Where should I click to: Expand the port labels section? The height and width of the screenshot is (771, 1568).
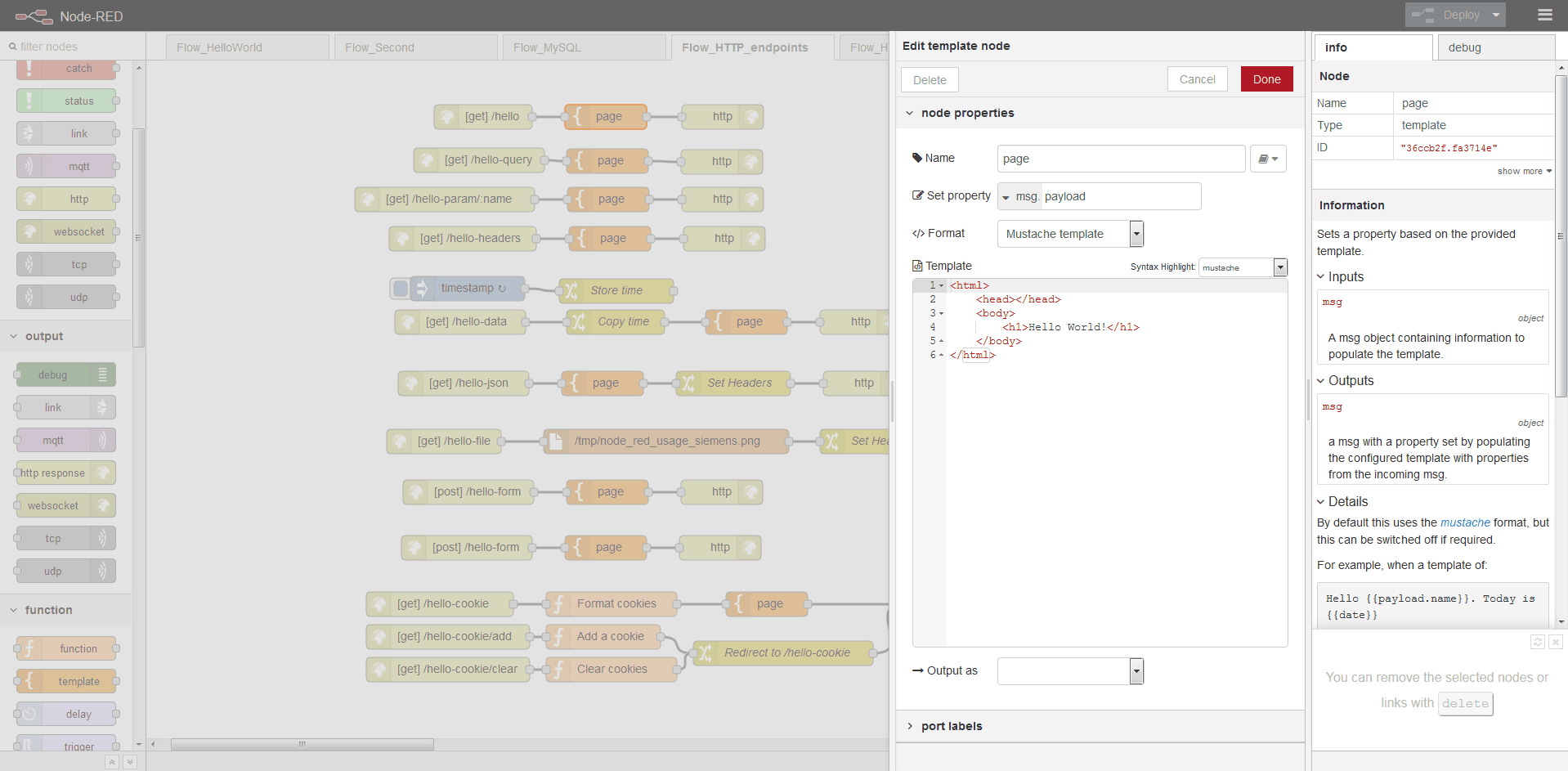tap(951, 726)
